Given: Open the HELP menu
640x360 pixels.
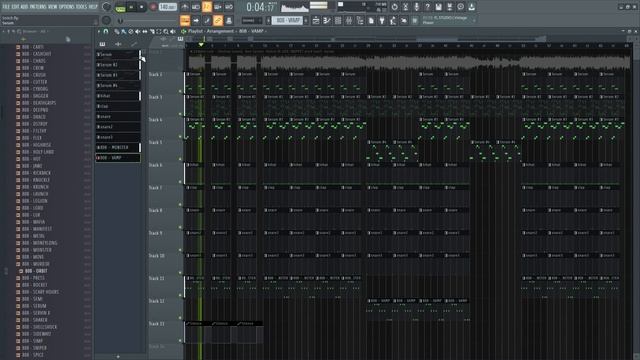Looking at the screenshot, I should (93, 7).
